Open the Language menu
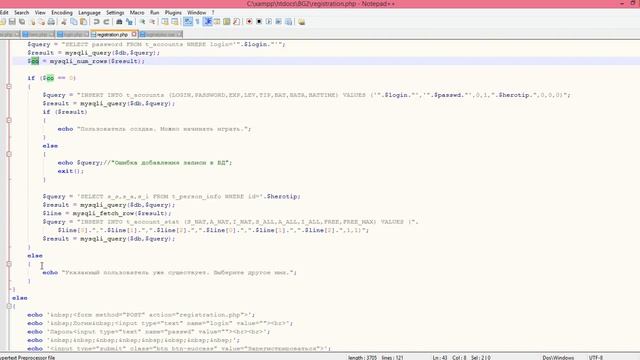The width and height of the screenshot is (640, 360). click(x=89, y=13)
